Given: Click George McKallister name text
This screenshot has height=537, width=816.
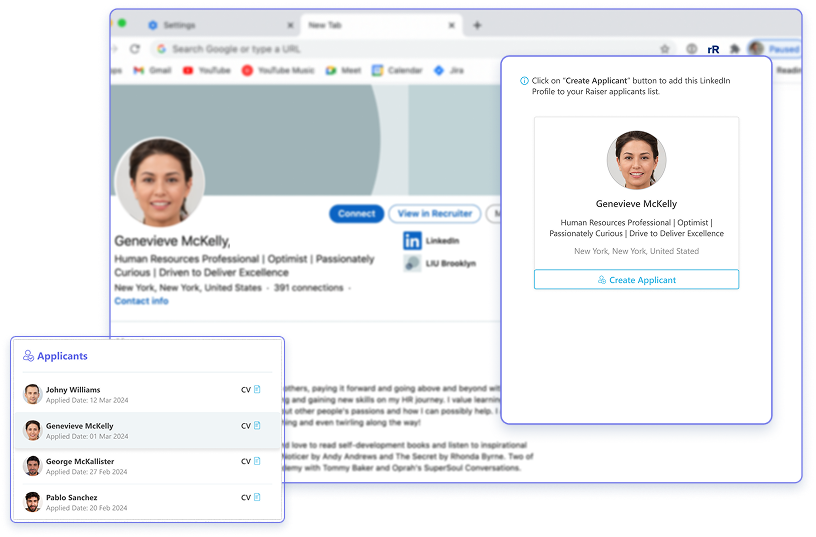Looking at the screenshot, I should [x=80, y=461].
